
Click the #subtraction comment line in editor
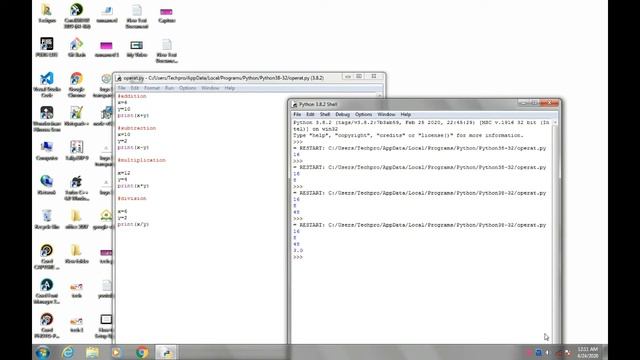[x=137, y=128]
